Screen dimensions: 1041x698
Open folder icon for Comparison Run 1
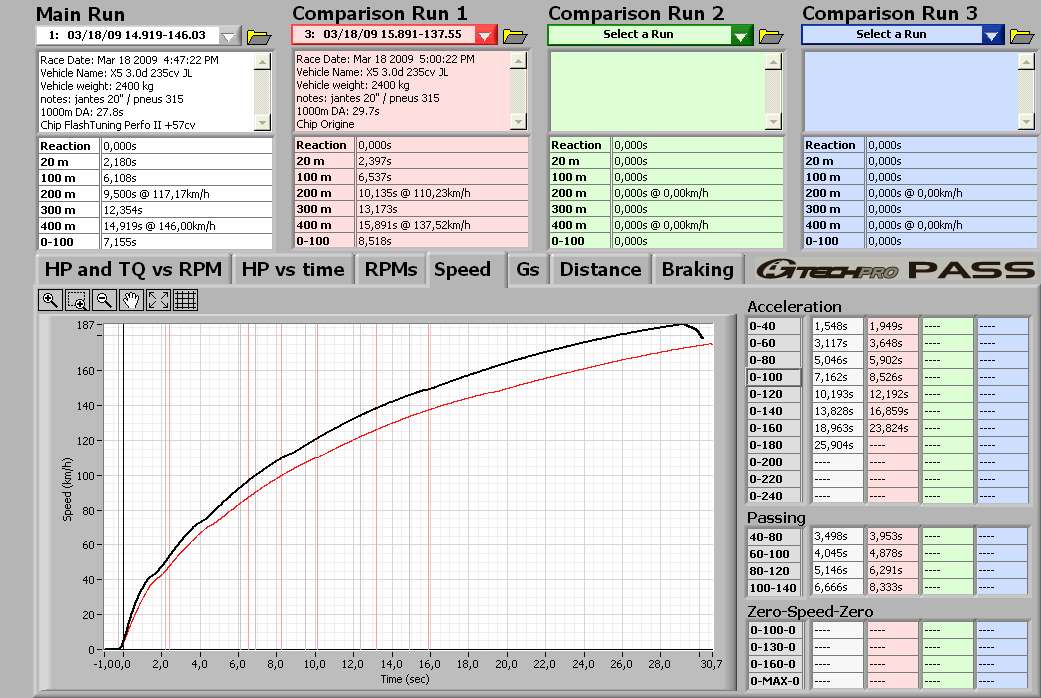tap(515, 36)
